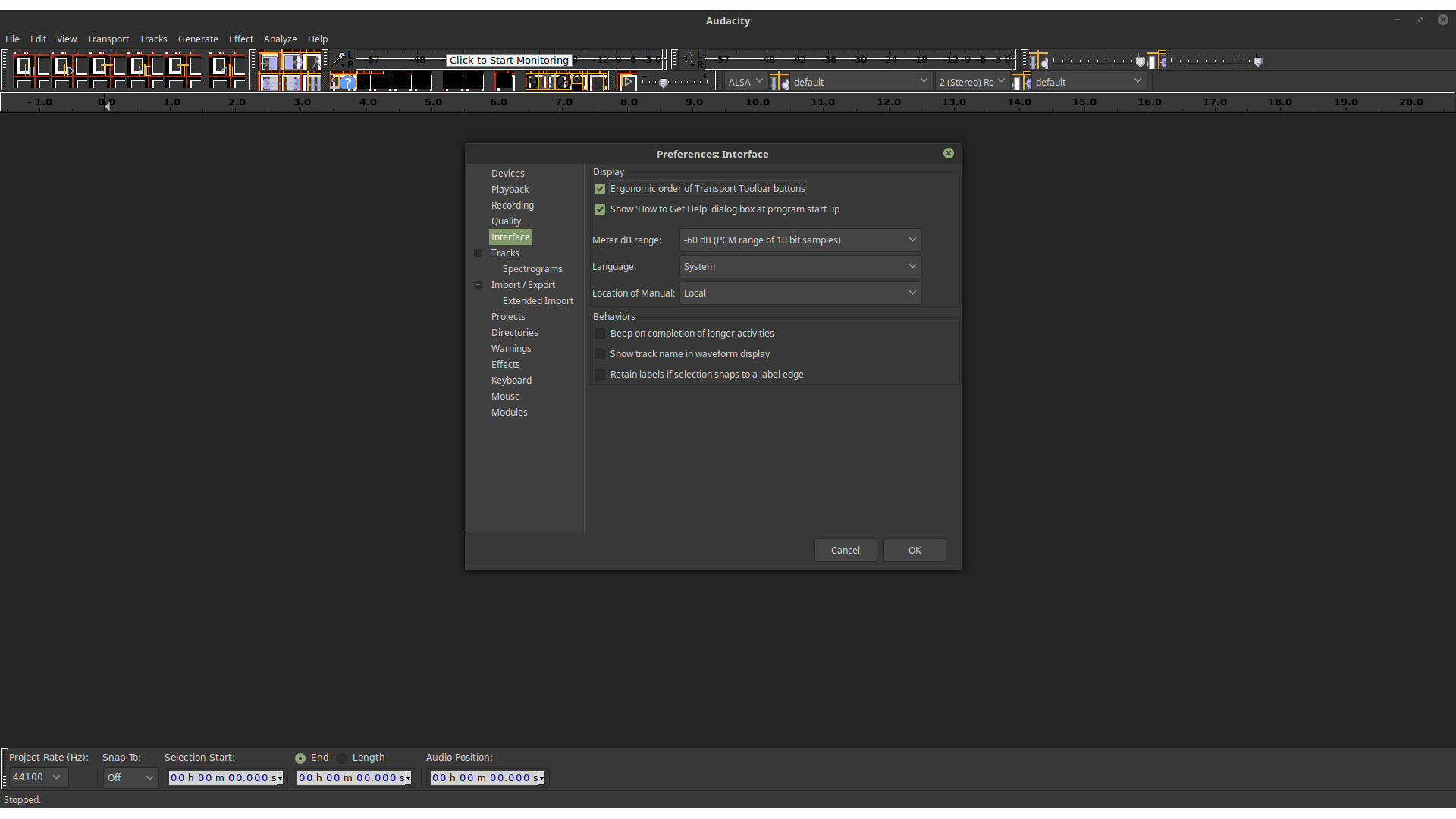Viewport: 1456px width, 819px height.
Task: Open the playback device default dropdown
Action: (1089, 82)
